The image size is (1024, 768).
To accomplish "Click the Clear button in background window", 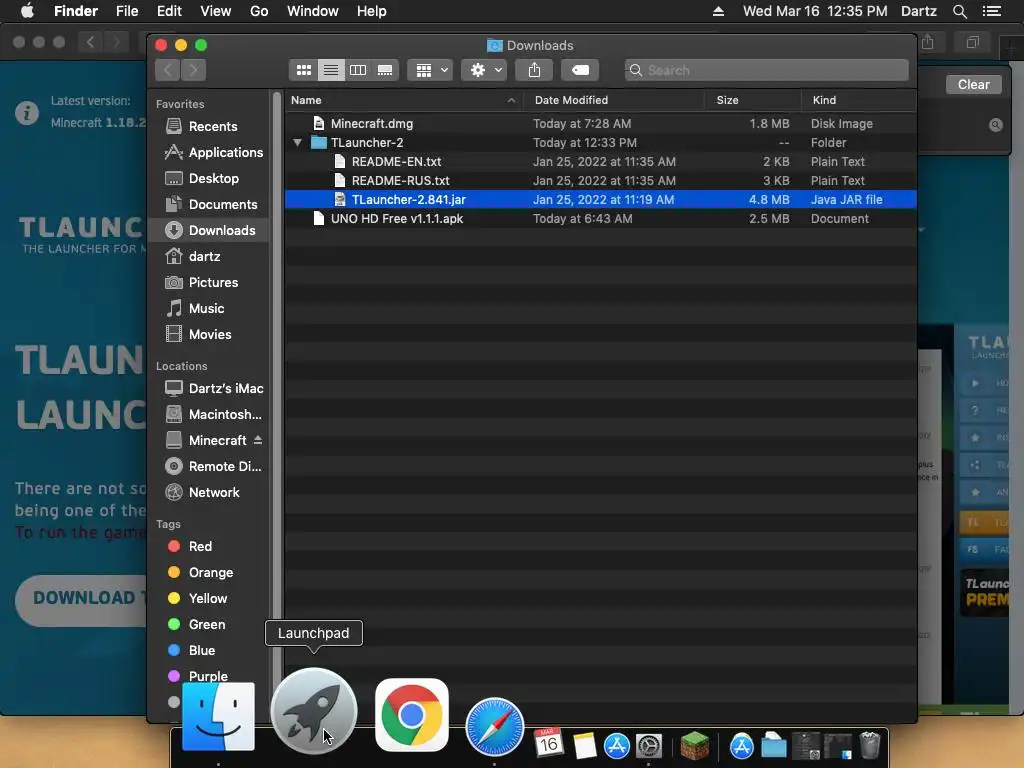I will pyautogui.click(x=974, y=84).
